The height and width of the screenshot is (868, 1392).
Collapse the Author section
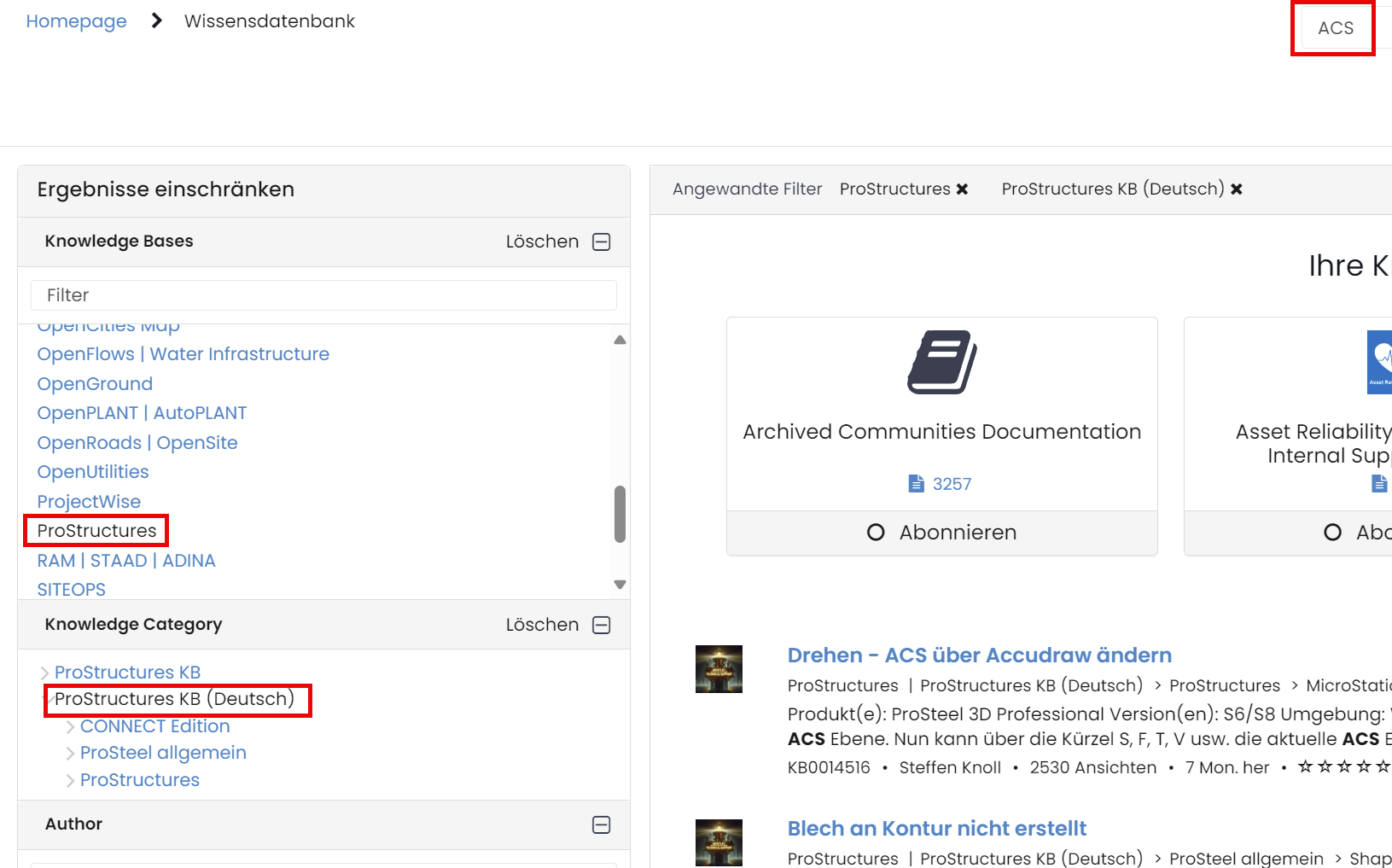[602, 824]
